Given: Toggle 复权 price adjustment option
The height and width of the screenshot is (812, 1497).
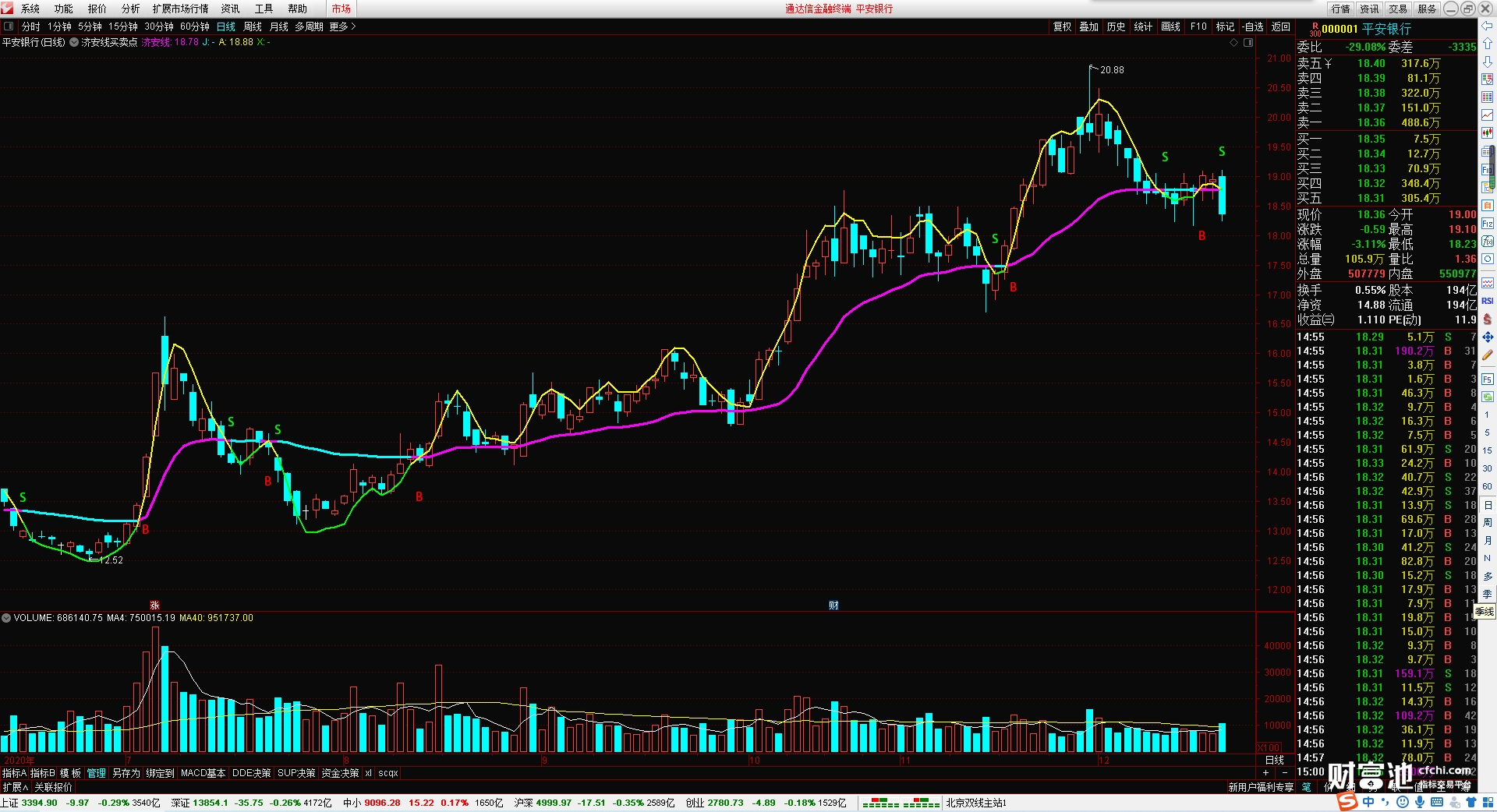Looking at the screenshot, I should 1062,26.
